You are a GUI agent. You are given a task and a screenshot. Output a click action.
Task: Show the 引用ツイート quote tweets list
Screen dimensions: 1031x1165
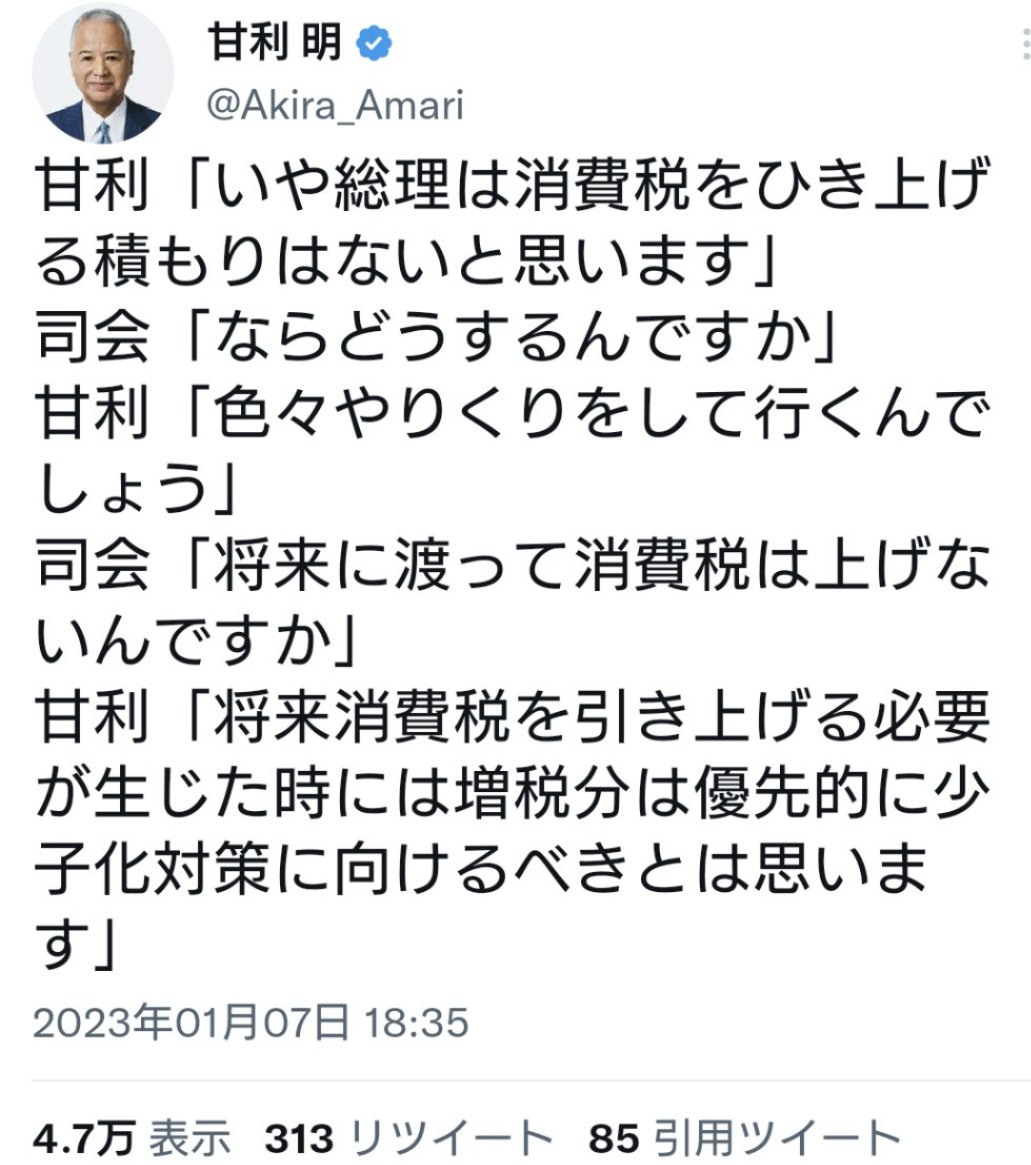[x=776, y=1138]
